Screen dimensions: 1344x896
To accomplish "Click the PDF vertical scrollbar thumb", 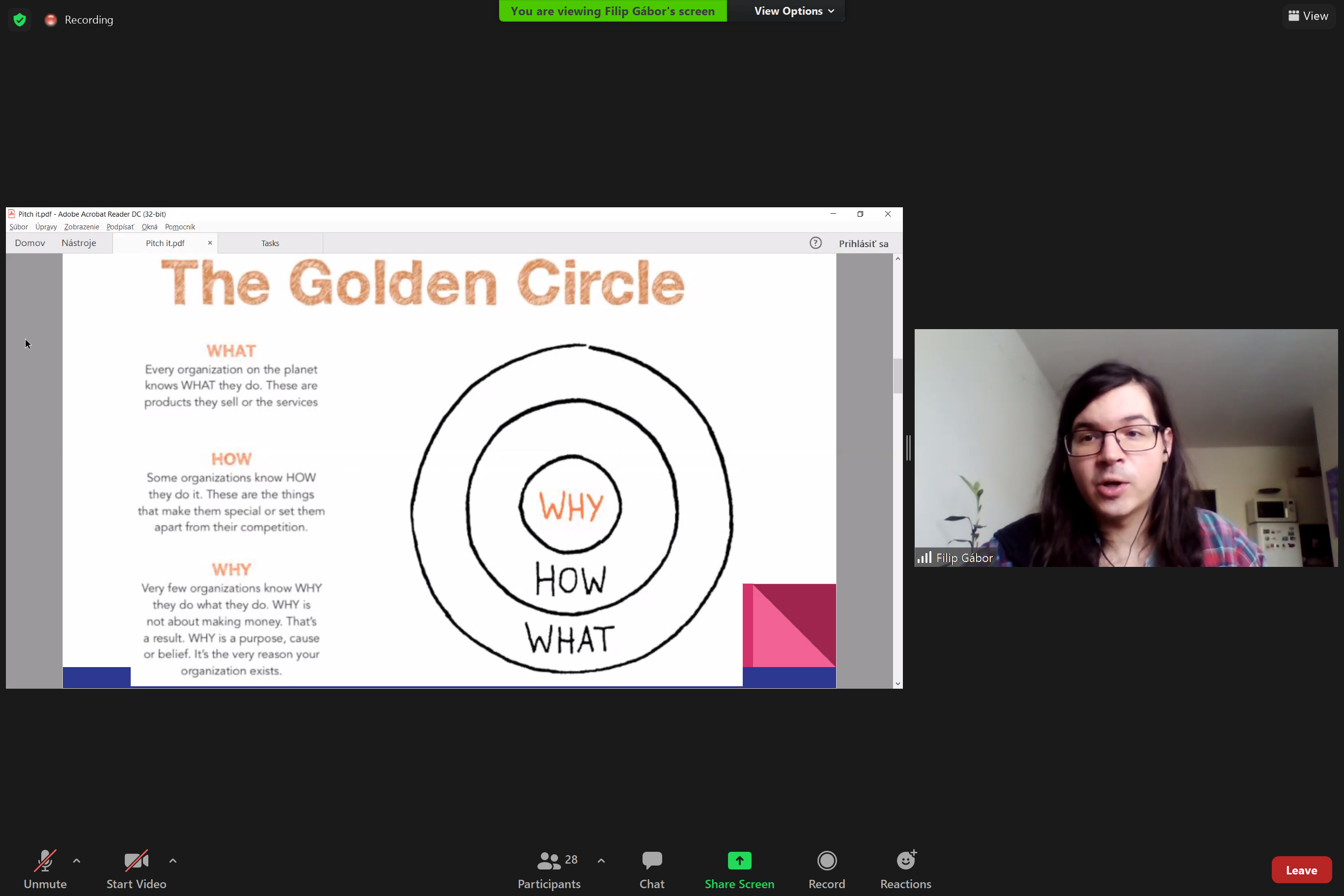I will click(897, 376).
